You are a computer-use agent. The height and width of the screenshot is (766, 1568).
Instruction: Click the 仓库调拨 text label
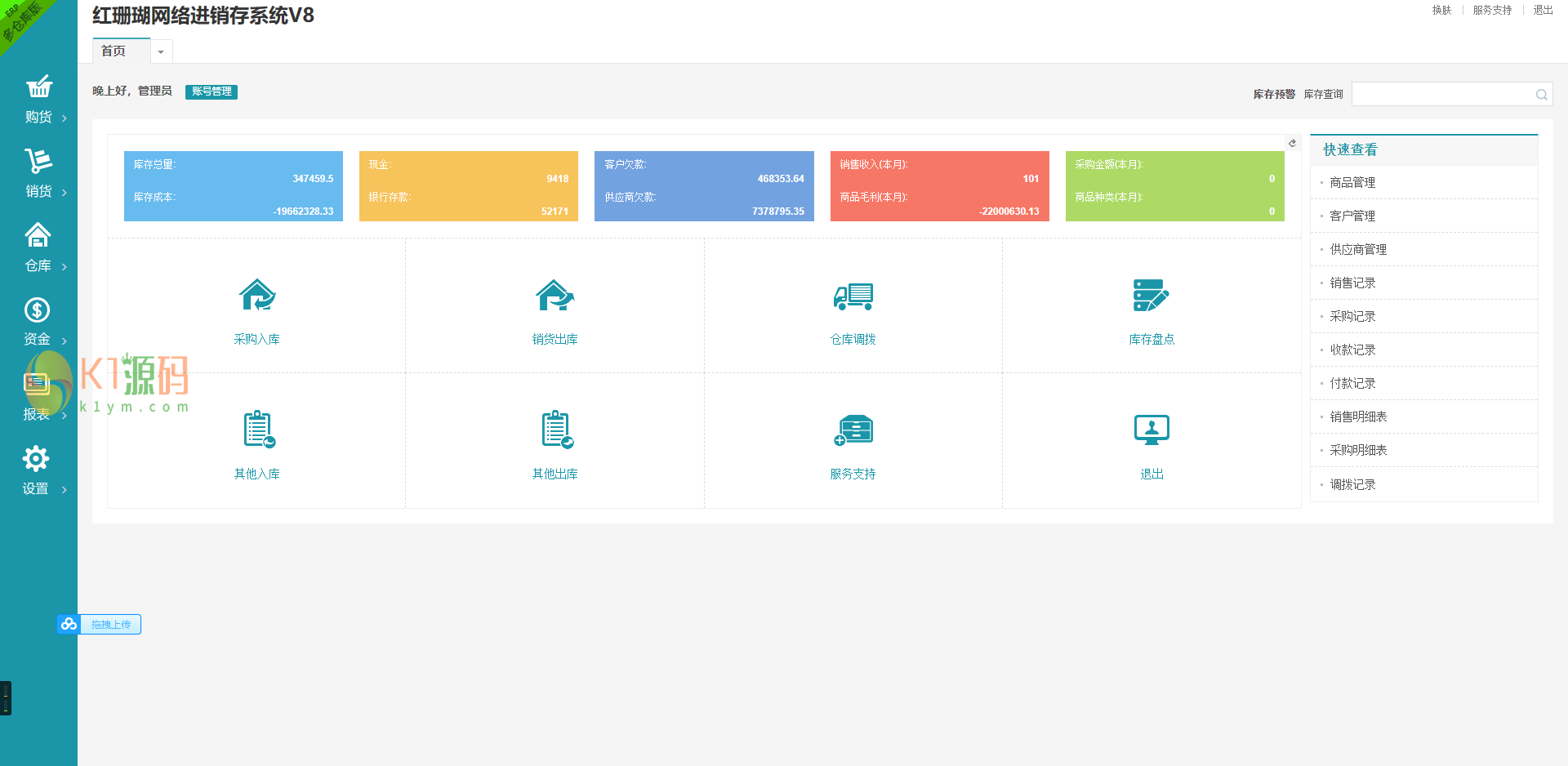(853, 340)
